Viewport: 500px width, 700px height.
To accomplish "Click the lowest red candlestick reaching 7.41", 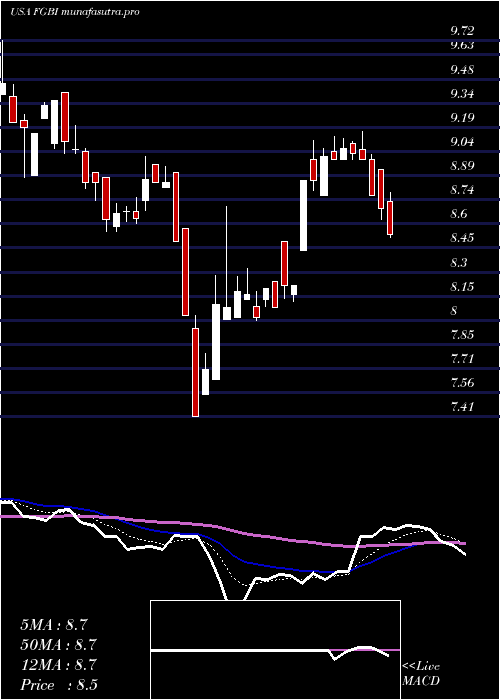I will (x=196, y=372).
